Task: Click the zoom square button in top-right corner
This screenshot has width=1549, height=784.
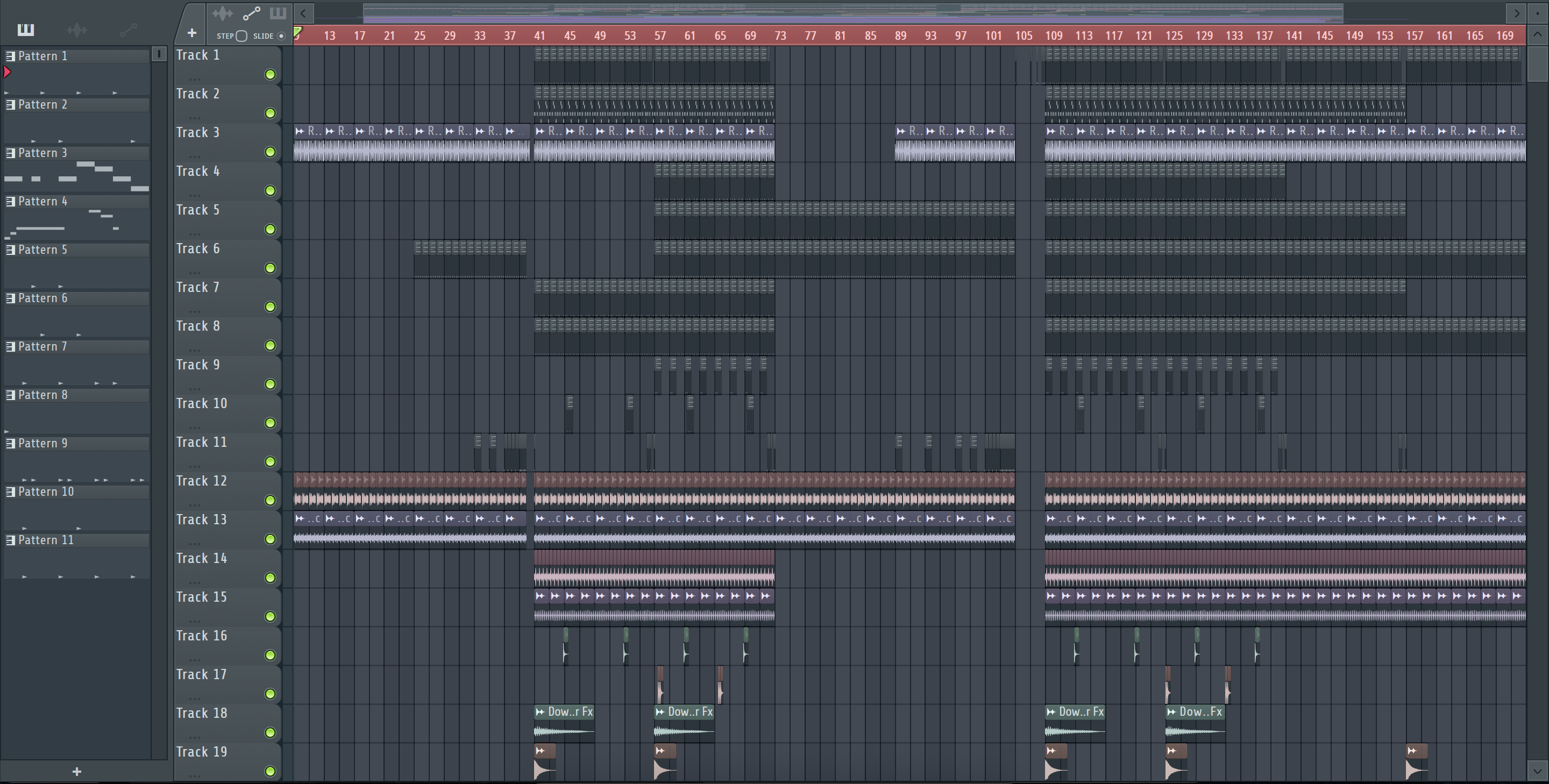Action: [1538, 12]
